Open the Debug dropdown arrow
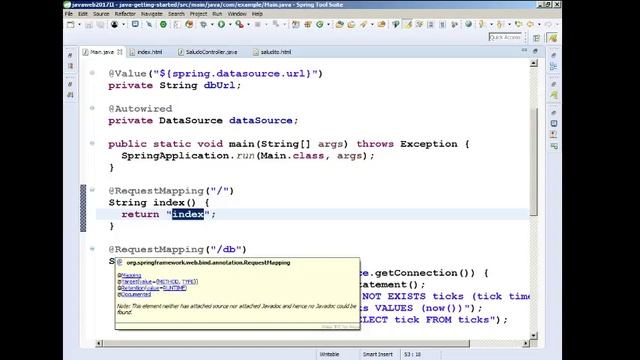The image size is (640, 360). [212, 24]
